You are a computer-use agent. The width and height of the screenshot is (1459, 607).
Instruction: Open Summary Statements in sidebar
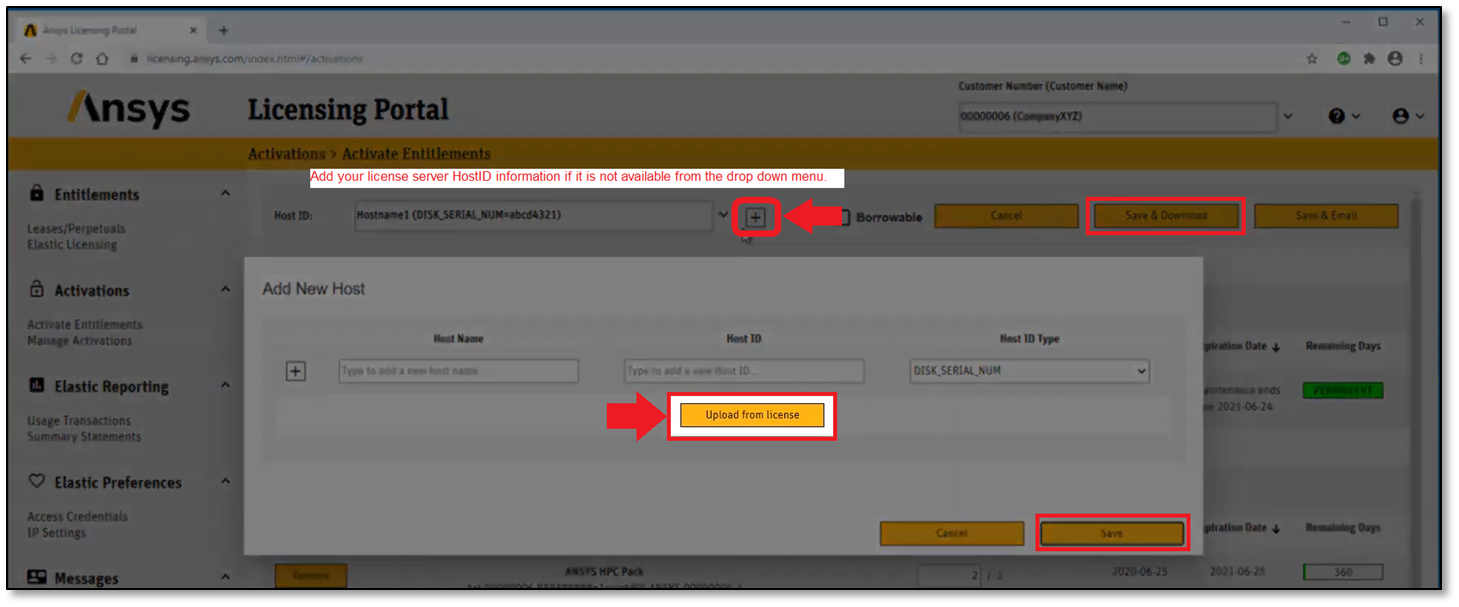84,437
